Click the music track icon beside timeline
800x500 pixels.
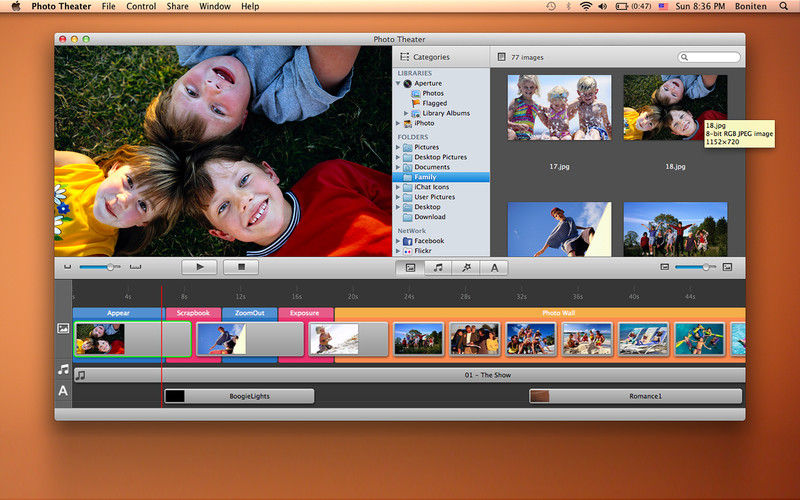coord(63,369)
